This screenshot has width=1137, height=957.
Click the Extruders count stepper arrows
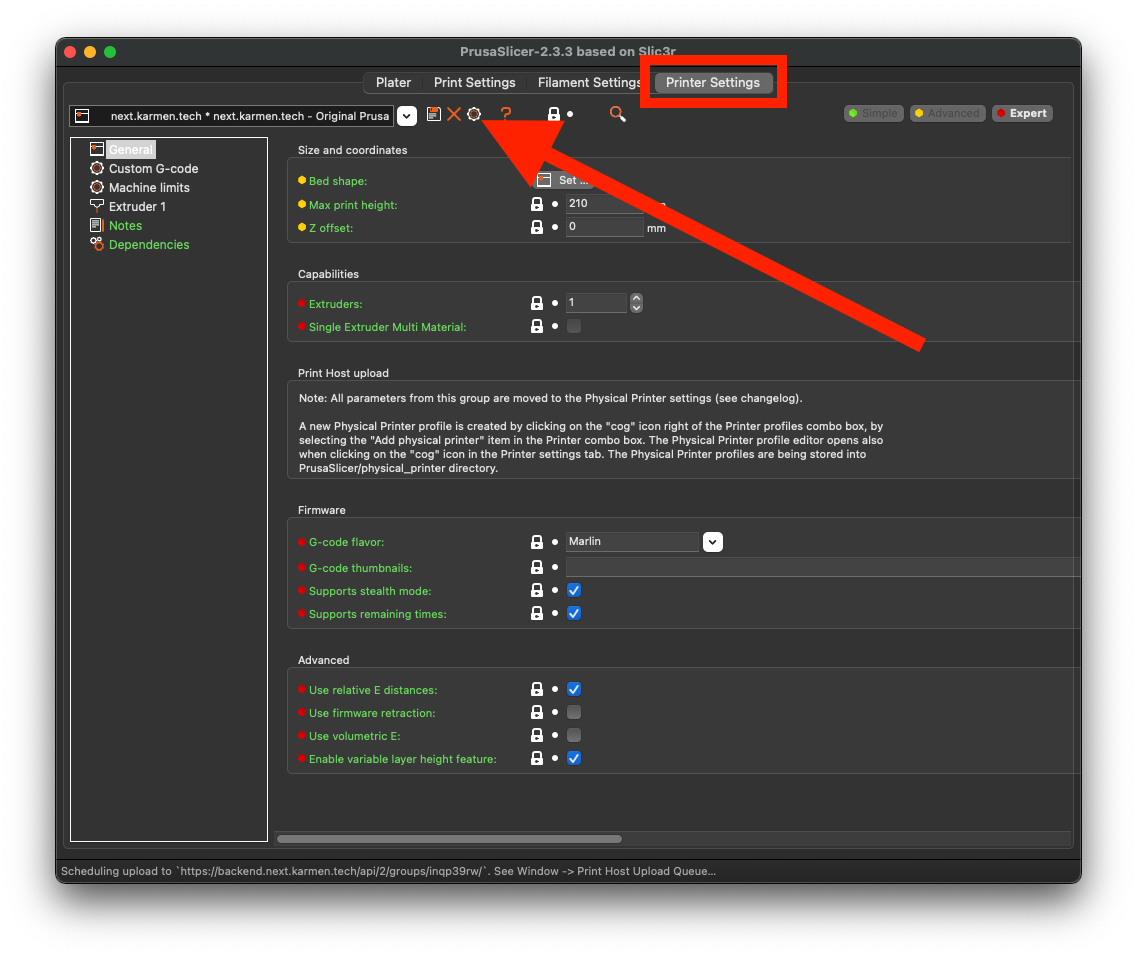click(636, 302)
